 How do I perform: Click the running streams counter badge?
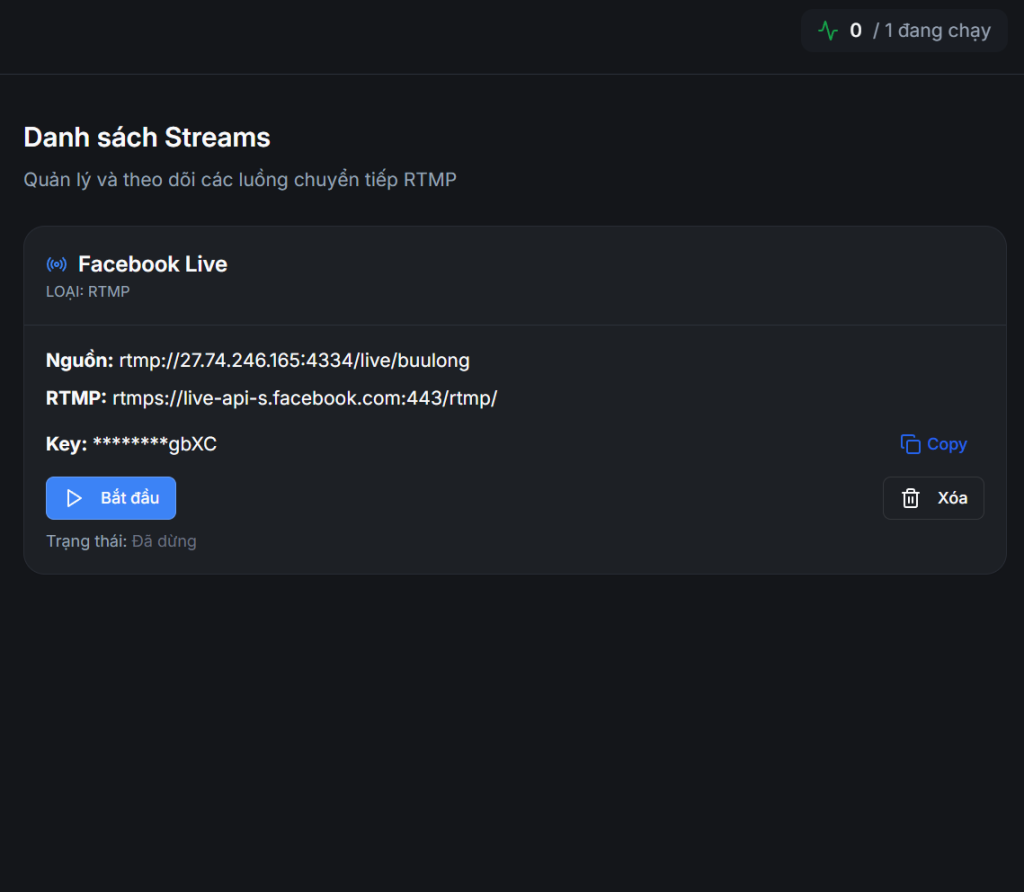click(x=904, y=31)
